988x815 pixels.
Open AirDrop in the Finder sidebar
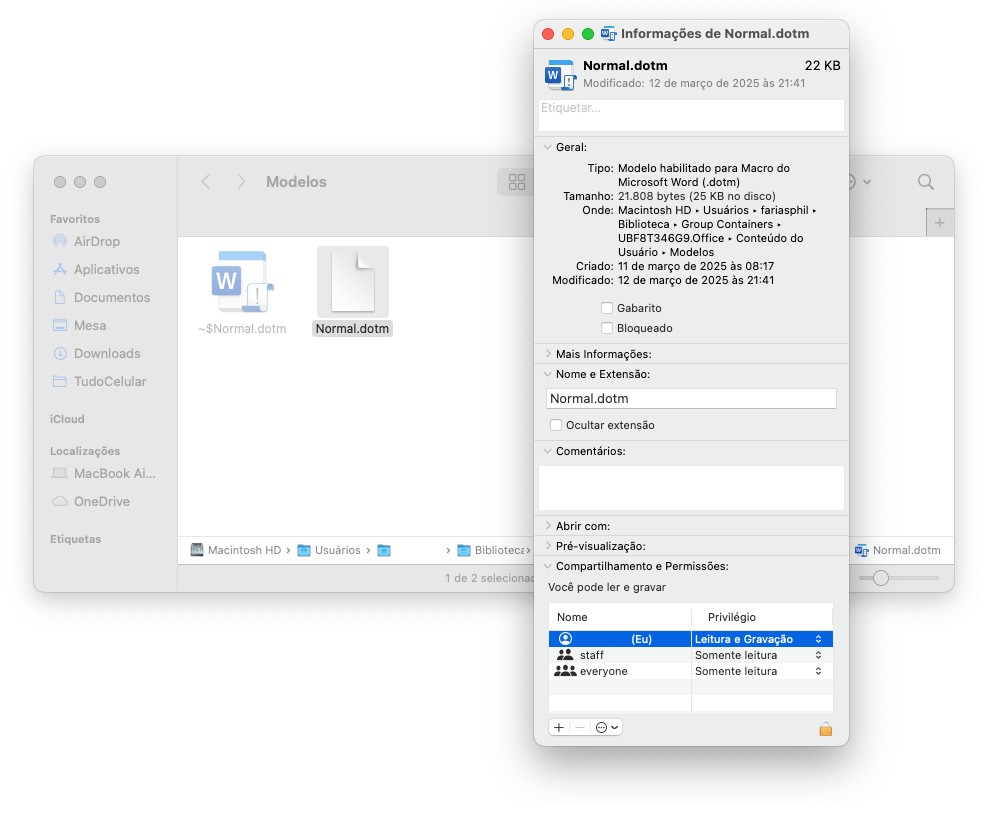point(96,241)
